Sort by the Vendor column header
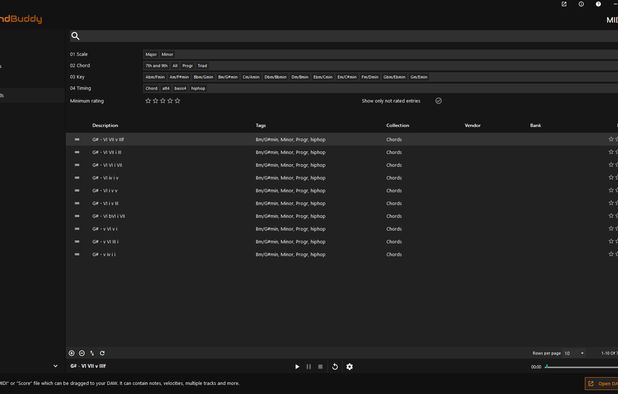 473,125
